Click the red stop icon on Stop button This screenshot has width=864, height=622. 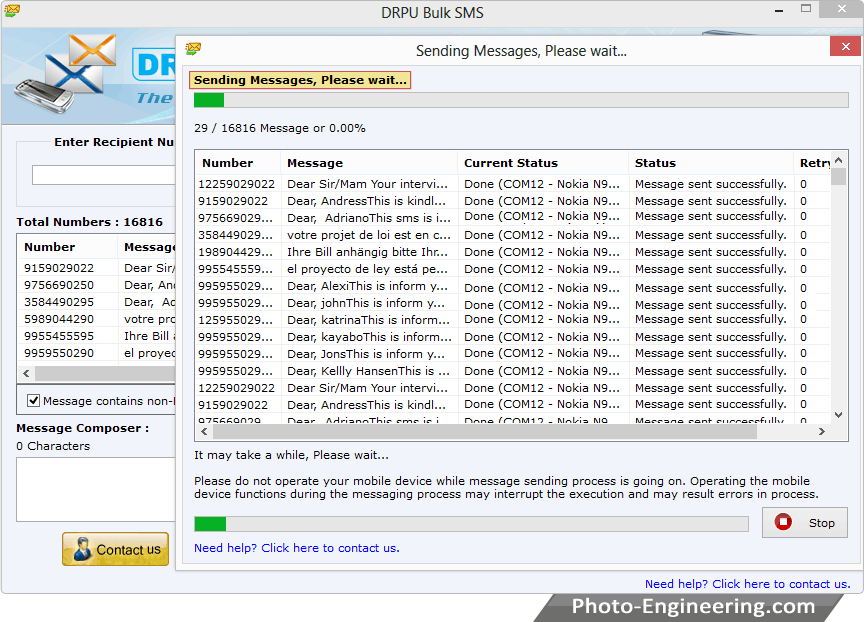(783, 522)
